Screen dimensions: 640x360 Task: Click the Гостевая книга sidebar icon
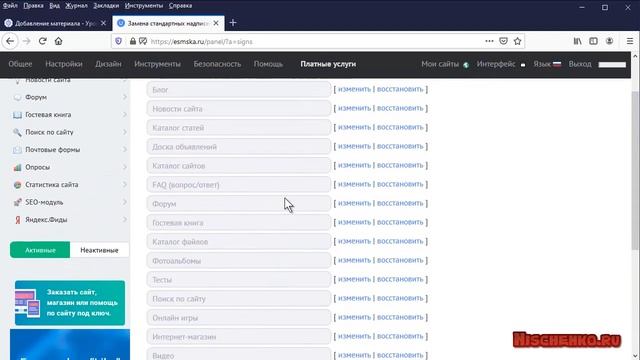pyautogui.click(x=17, y=115)
